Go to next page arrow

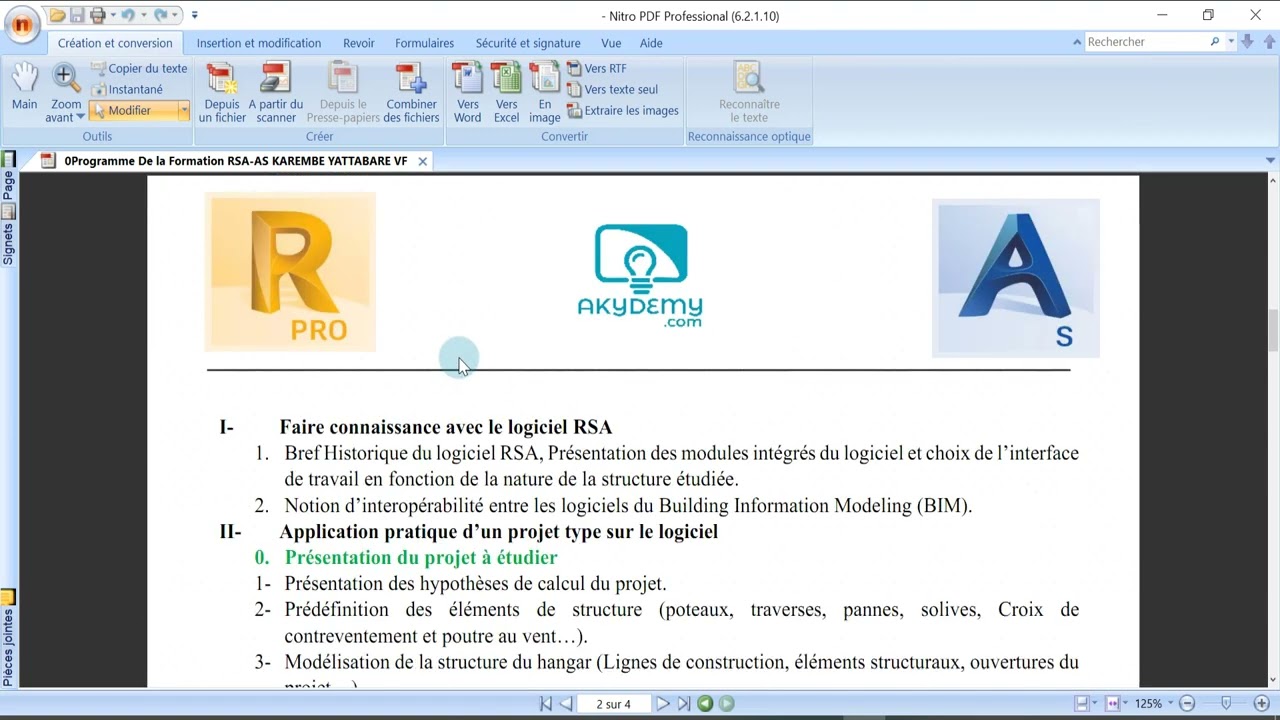pyautogui.click(x=663, y=704)
